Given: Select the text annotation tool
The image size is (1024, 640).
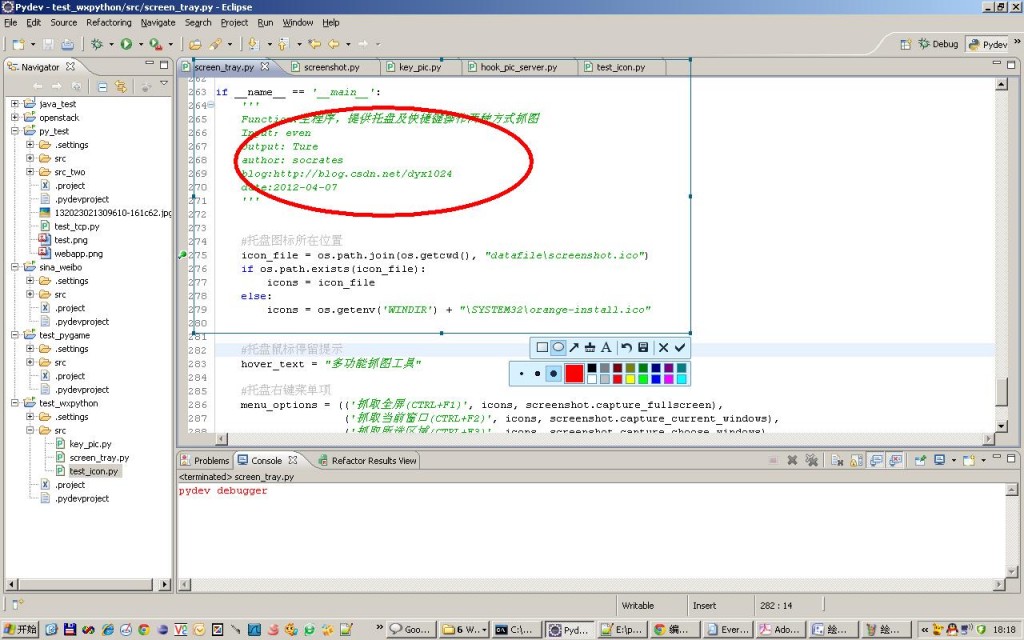Looking at the screenshot, I should [606, 347].
